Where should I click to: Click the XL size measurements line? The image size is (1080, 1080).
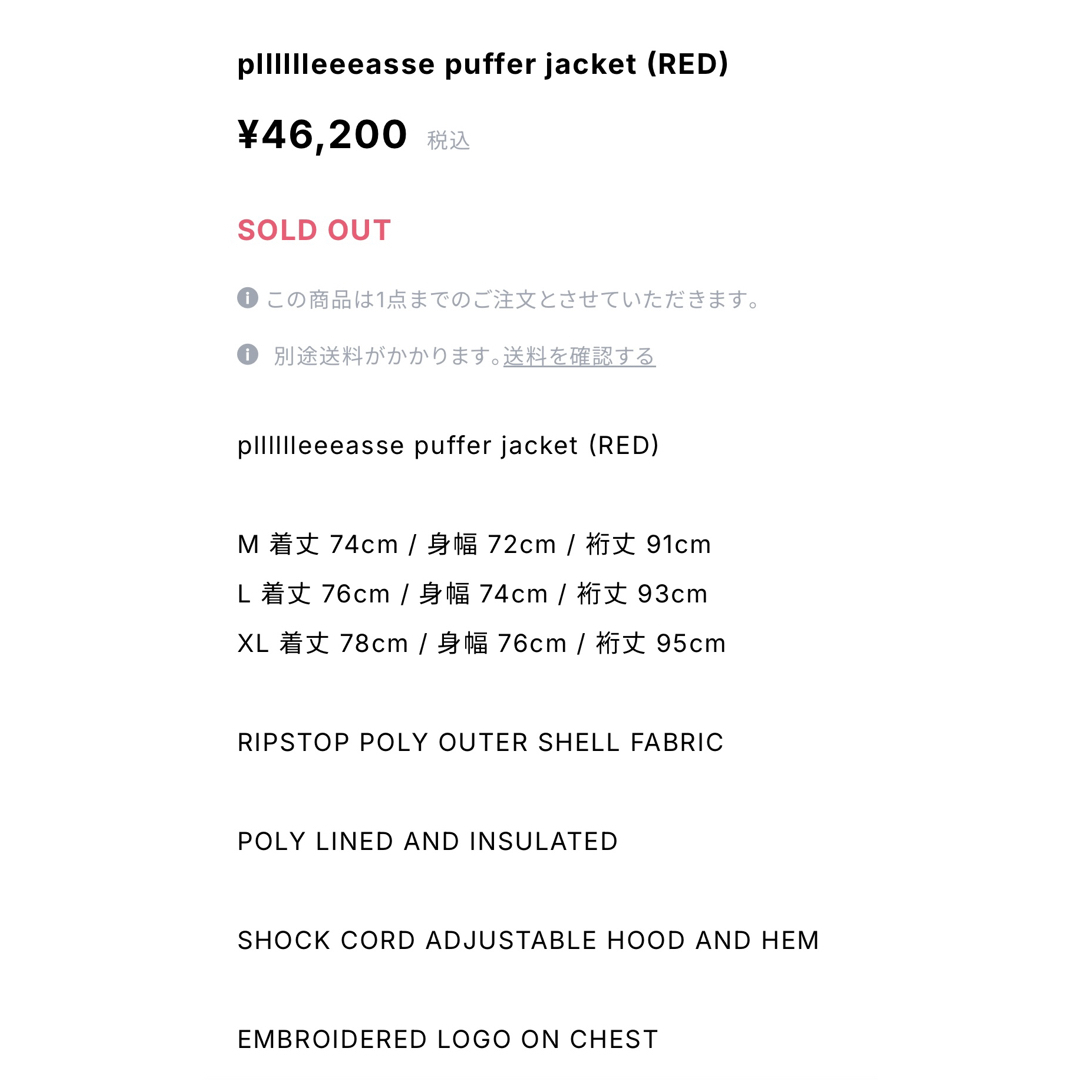point(481,643)
